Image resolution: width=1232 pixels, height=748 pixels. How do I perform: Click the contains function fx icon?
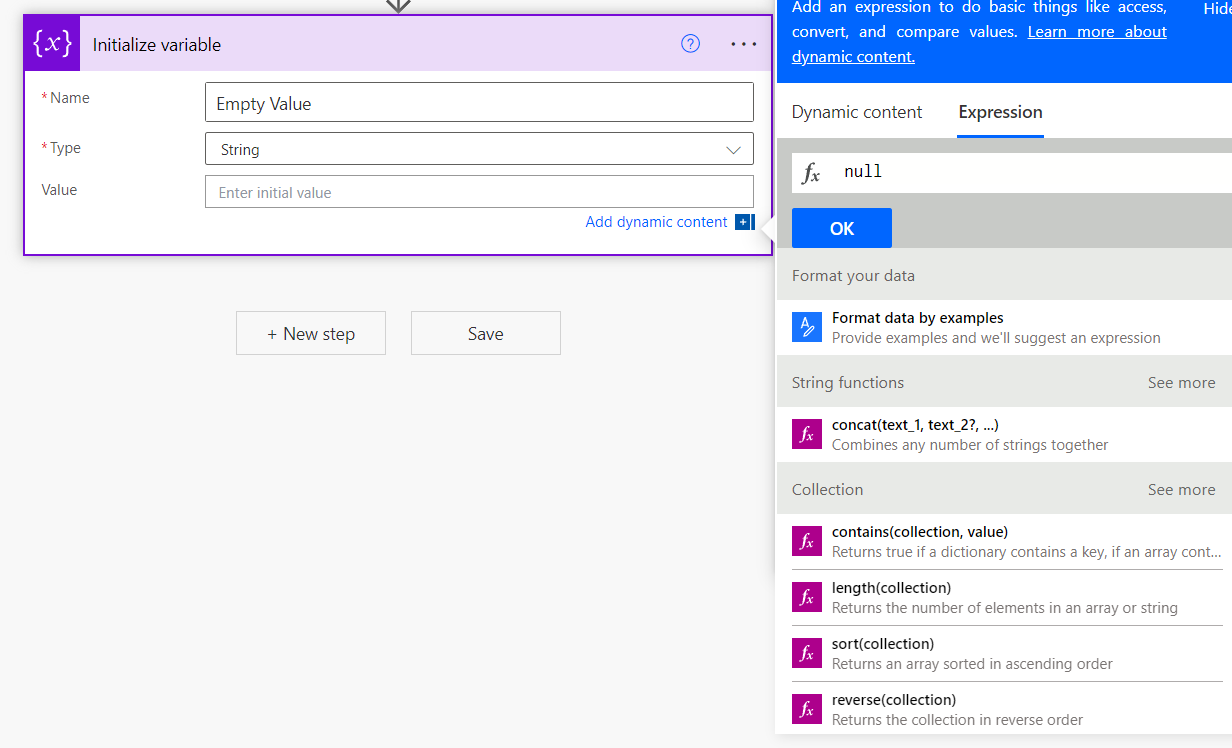point(807,541)
